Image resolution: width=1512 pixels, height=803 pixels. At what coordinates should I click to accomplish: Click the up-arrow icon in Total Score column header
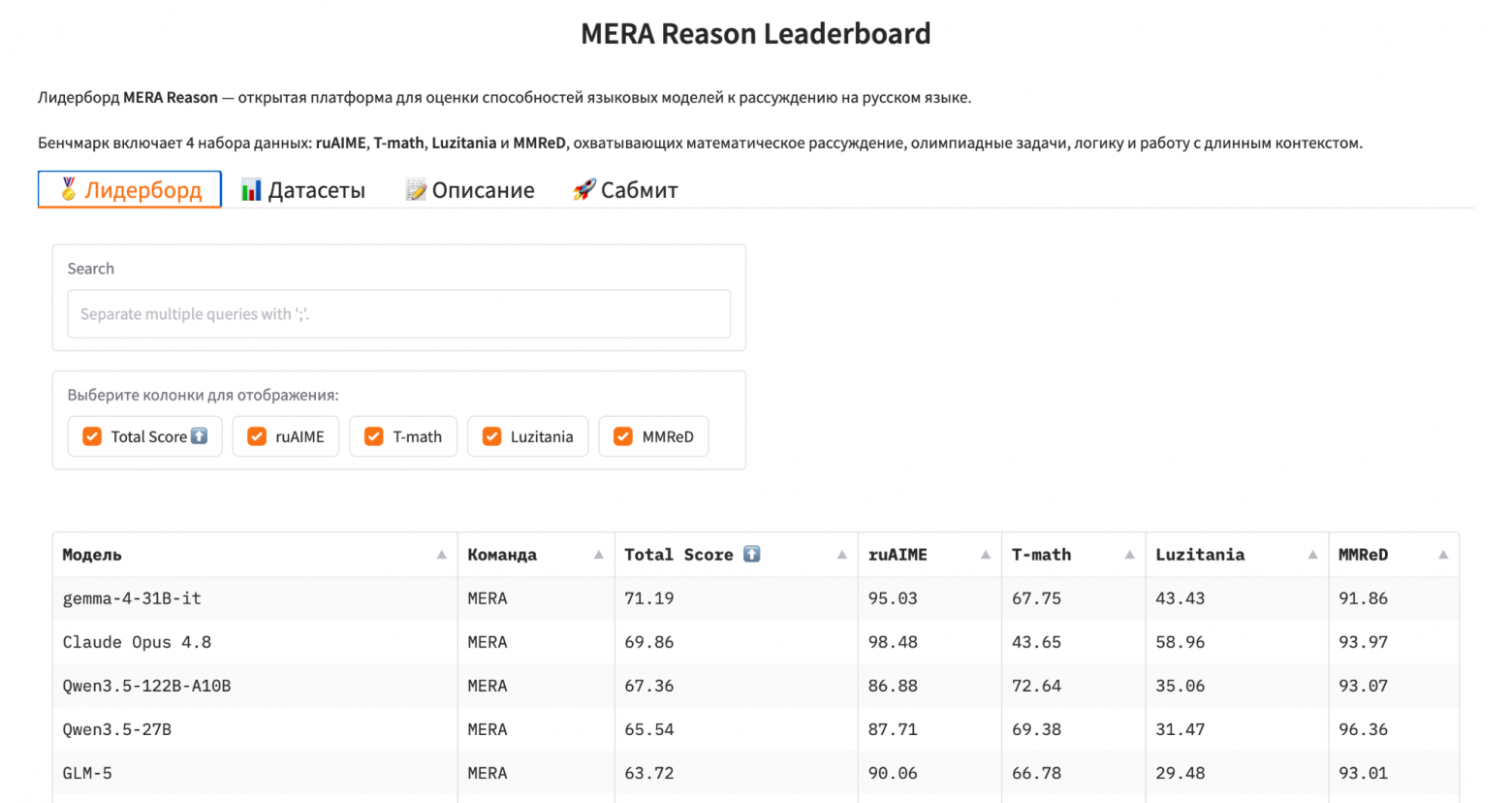pos(752,554)
